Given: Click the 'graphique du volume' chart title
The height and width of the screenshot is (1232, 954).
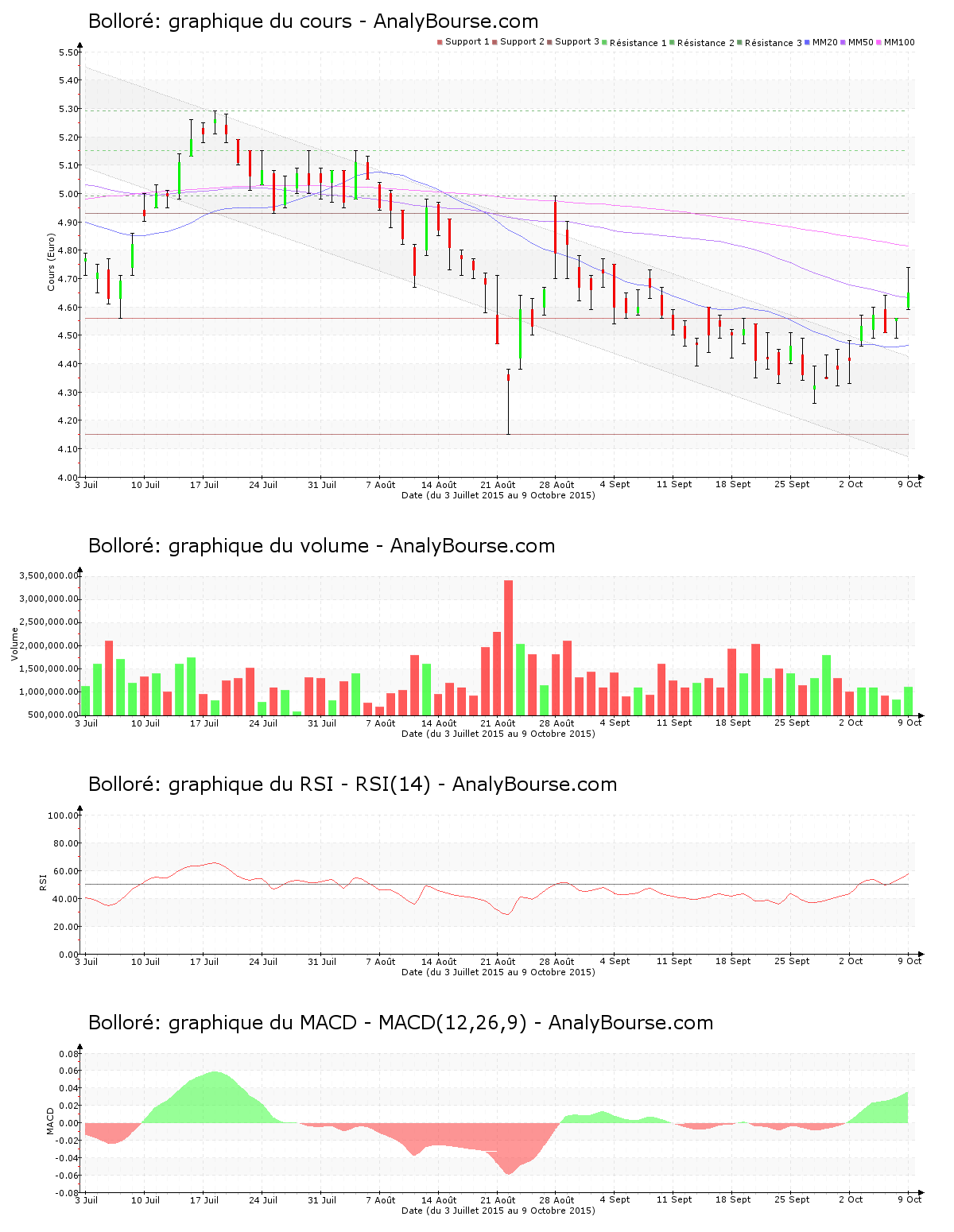Looking at the screenshot, I should coord(321,546).
